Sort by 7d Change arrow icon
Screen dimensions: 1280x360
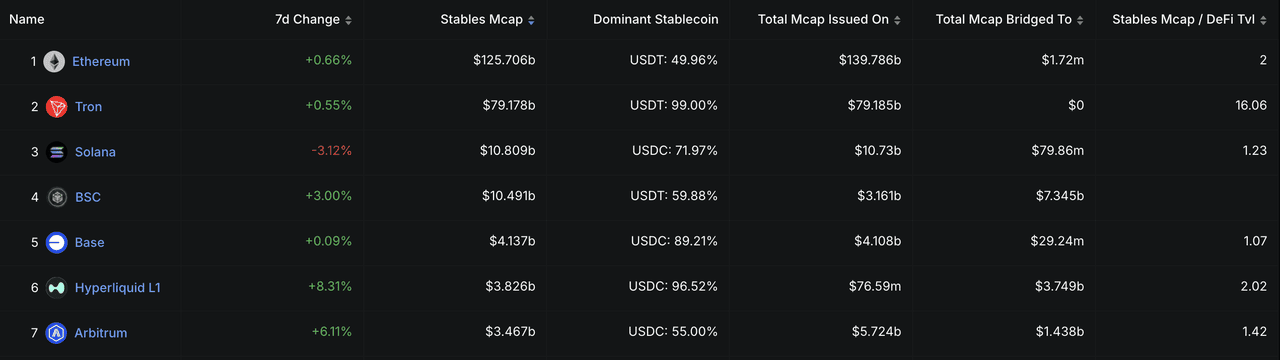pos(348,20)
